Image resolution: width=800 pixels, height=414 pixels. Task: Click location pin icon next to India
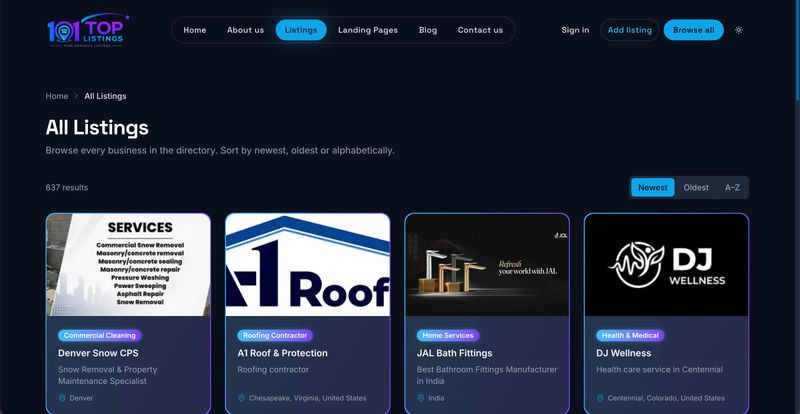421,398
